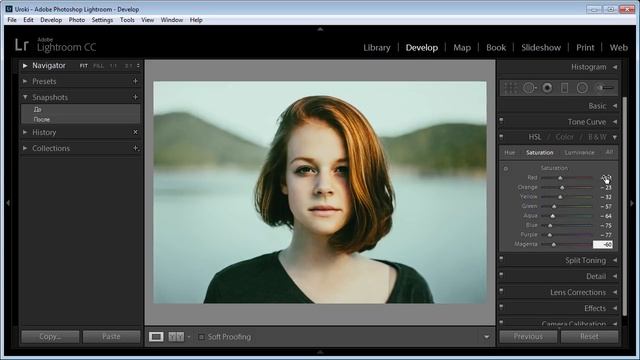Image resolution: width=640 pixels, height=360 pixels.
Task: Show filmstrip with bottom edge arrow
Action: pos(320,352)
